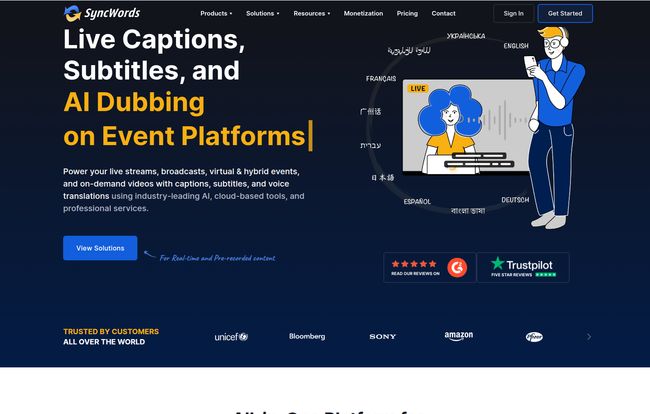Click the FRANÇAIS language label
650x414 pixels.
[381, 78]
